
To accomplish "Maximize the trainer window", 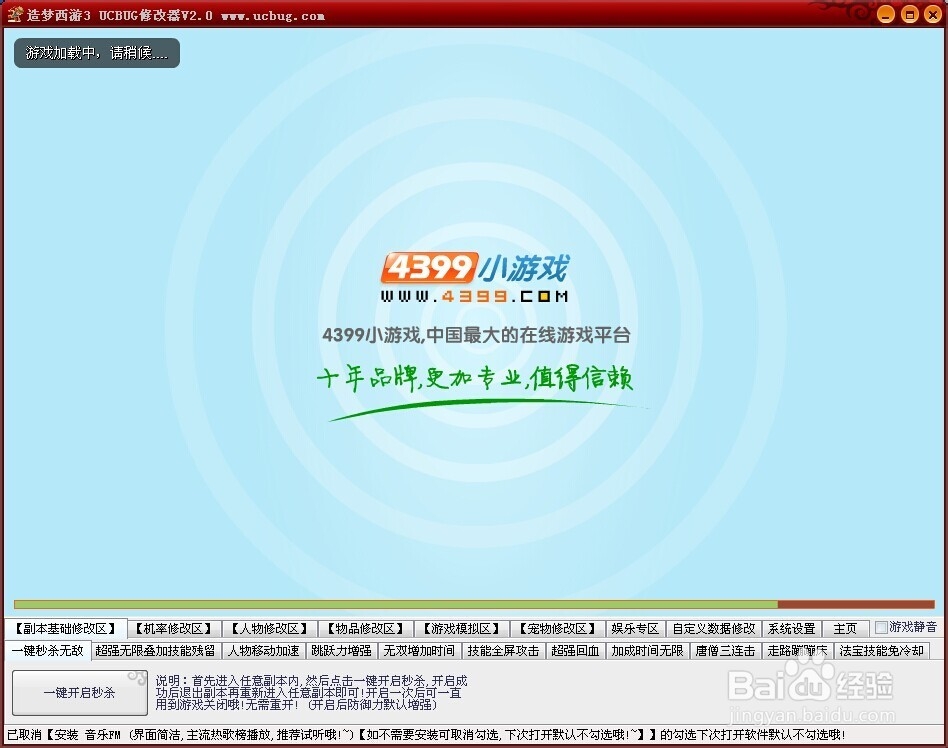I will (x=909, y=15).
